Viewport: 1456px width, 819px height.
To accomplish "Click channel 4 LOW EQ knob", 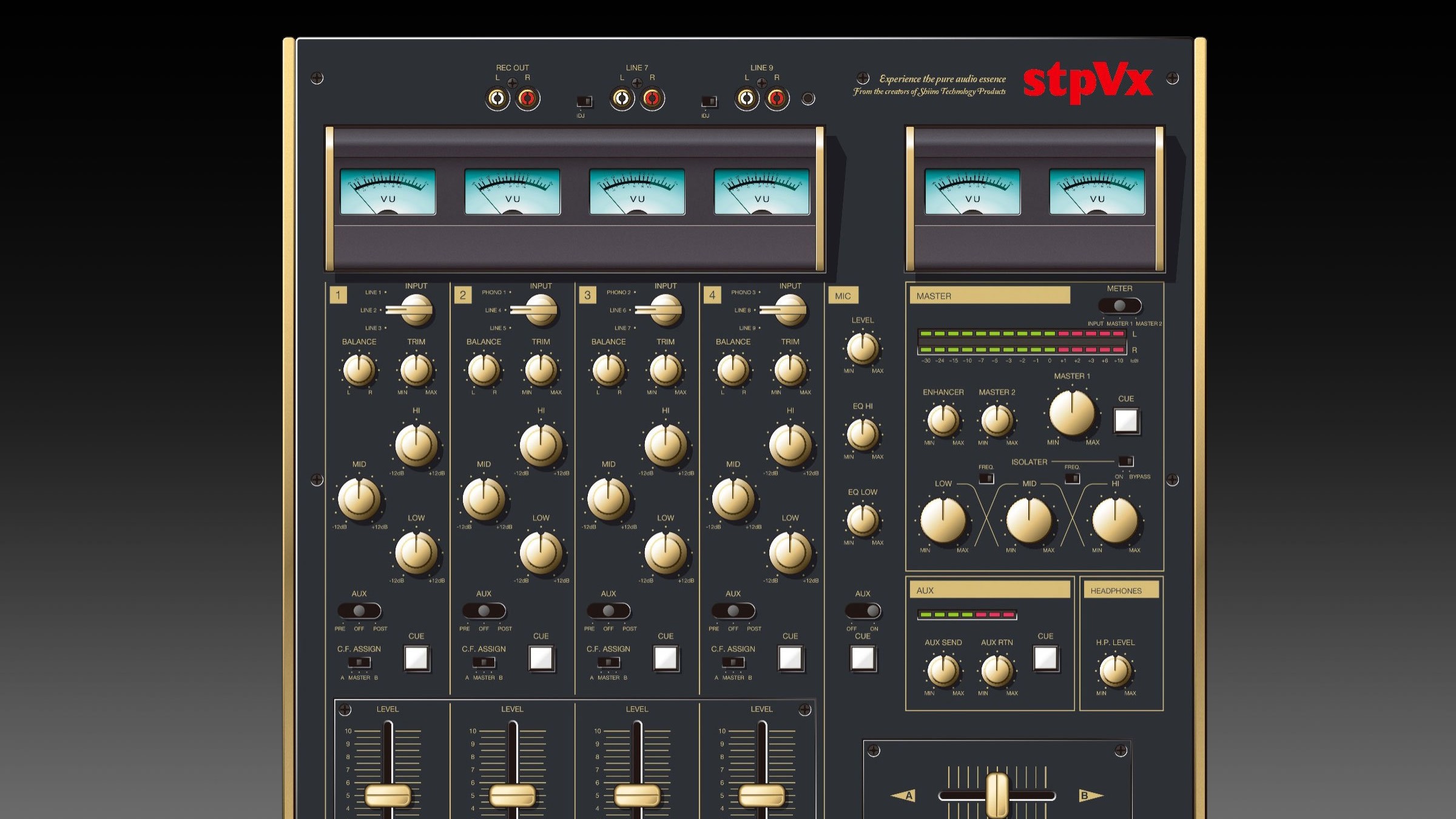I will pos(790,553).
